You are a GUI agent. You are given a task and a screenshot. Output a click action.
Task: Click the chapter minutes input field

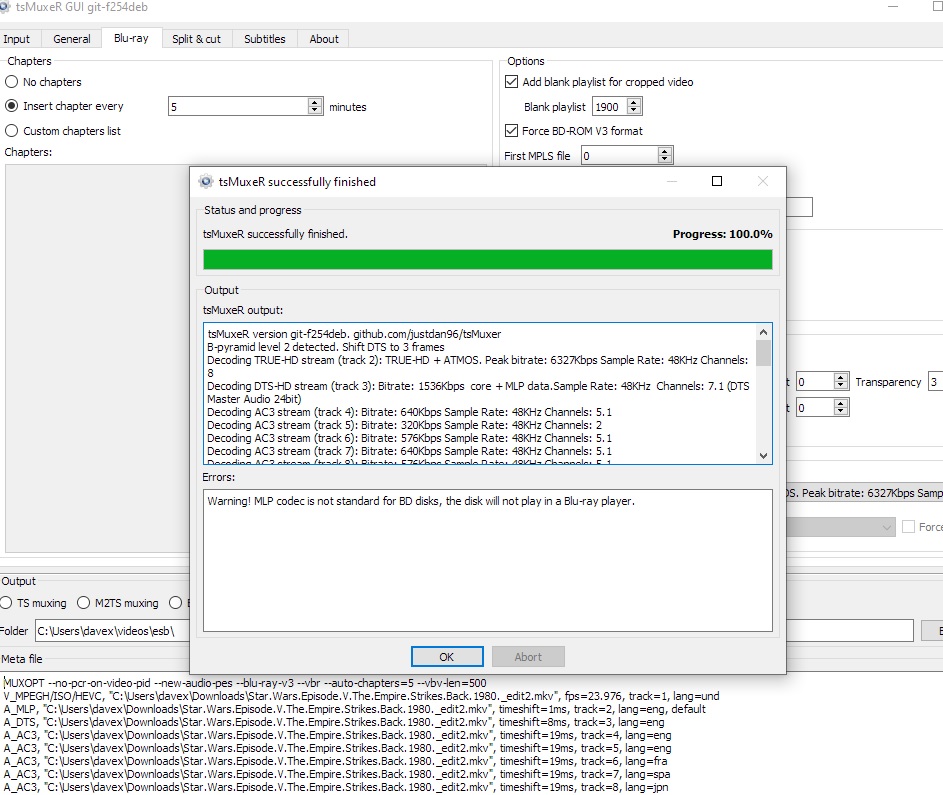(x=239, y=106)
